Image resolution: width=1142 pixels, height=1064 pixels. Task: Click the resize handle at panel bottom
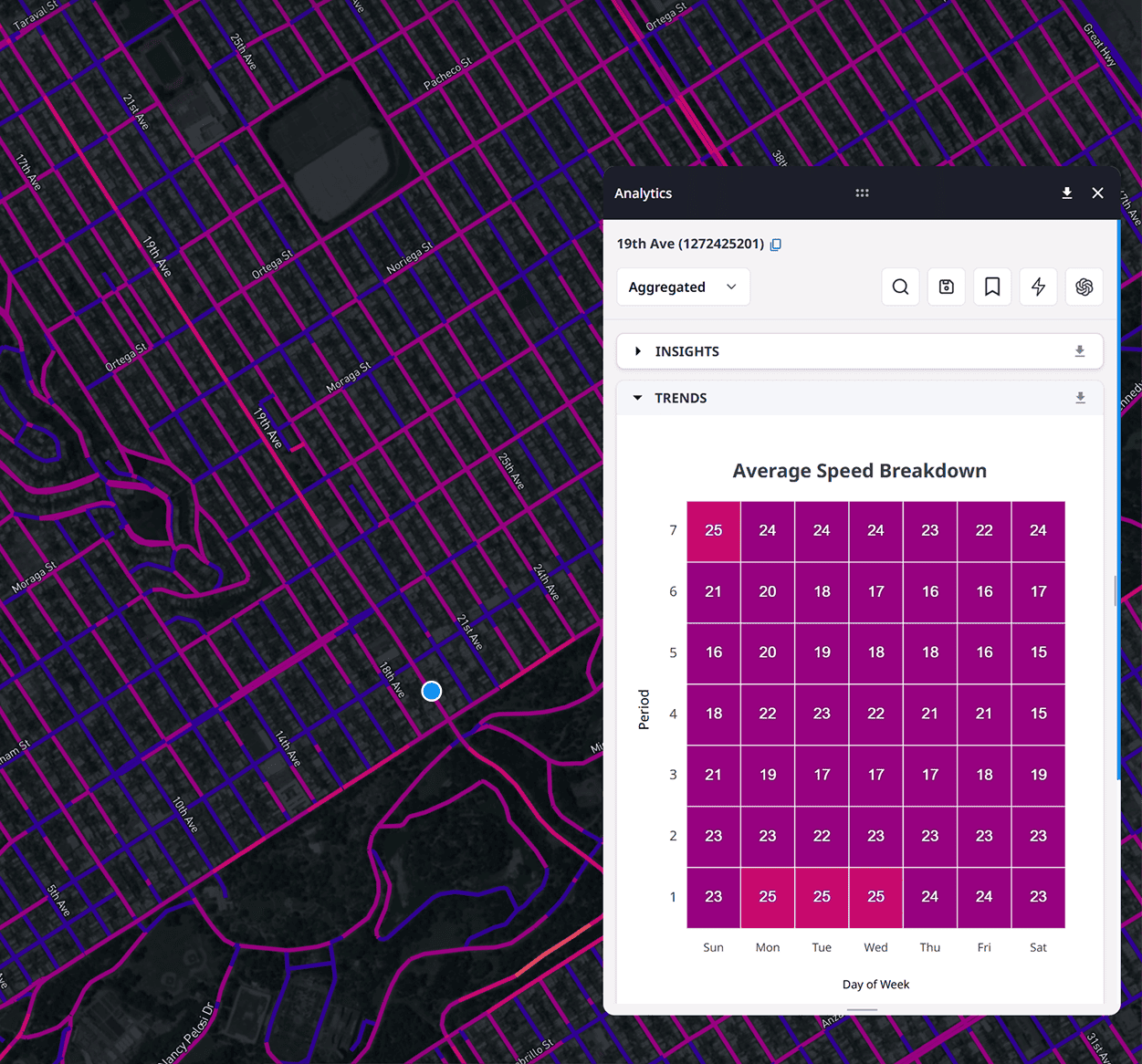[x=862, y=1010]
